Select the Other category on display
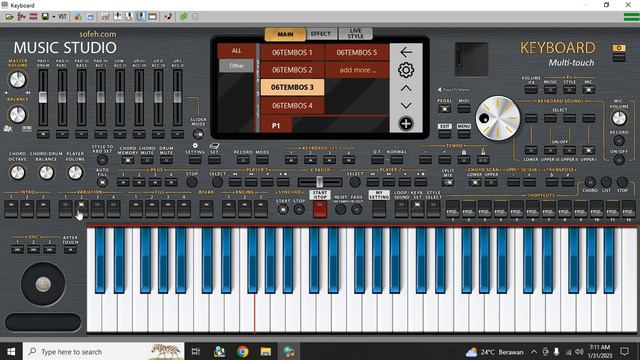The width and height of the screenshot is (640, 360). [x=236, y=66]
